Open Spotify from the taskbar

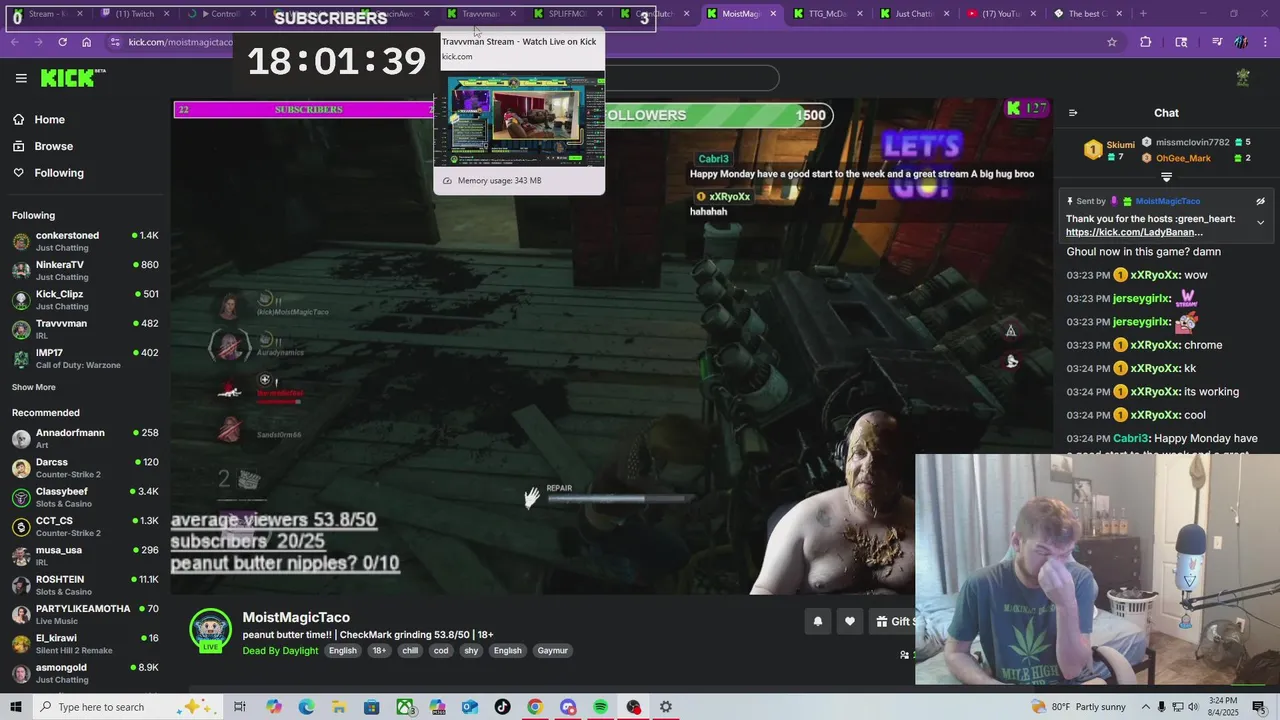pos(600,707)
